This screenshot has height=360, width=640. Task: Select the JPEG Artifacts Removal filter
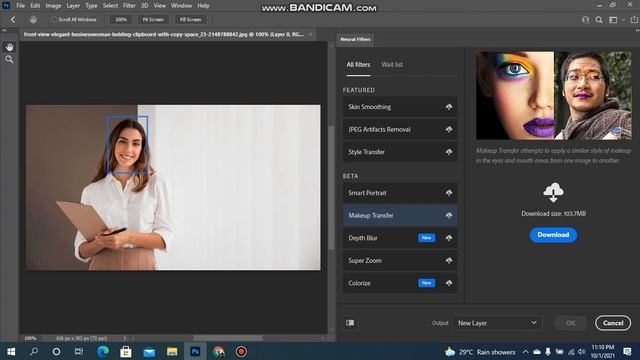point(400,129)
